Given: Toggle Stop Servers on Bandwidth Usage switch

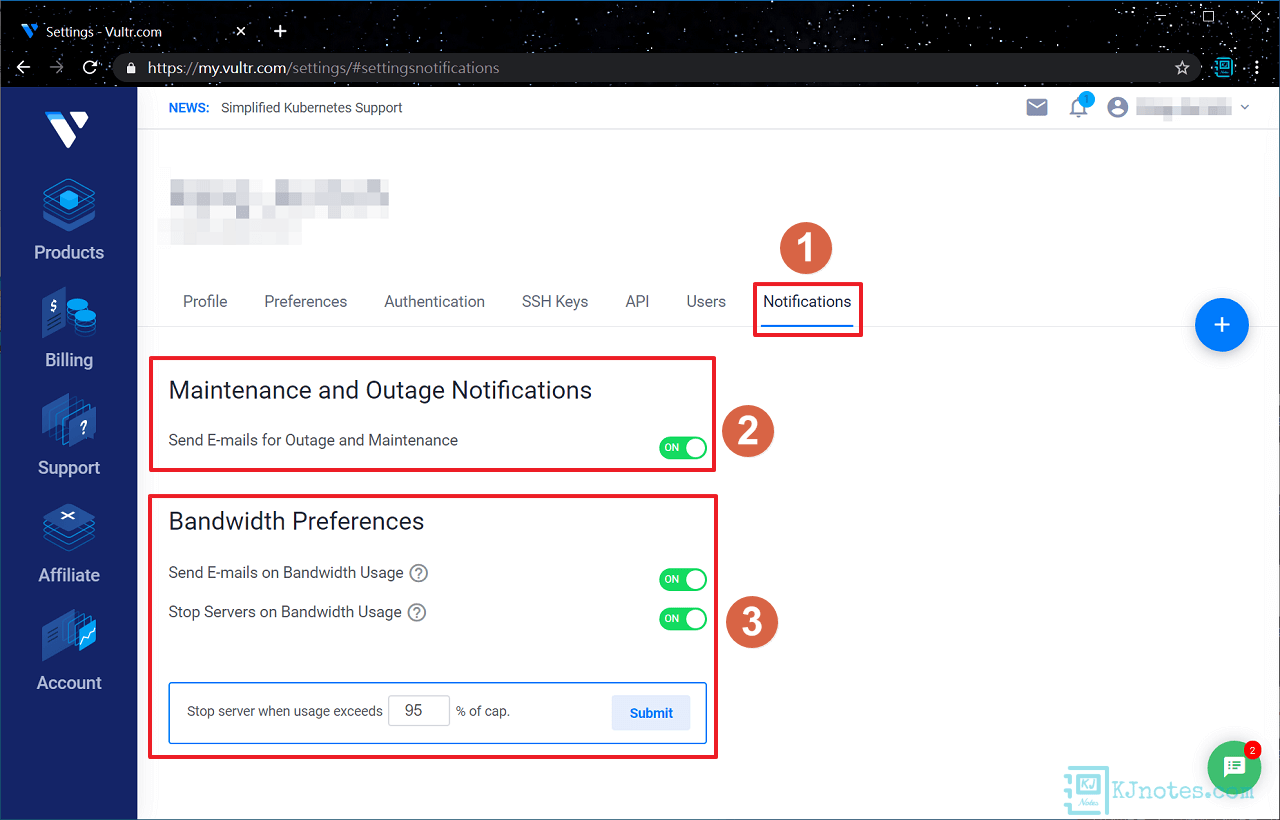Looking at the screenshot, I should (683, 618).
